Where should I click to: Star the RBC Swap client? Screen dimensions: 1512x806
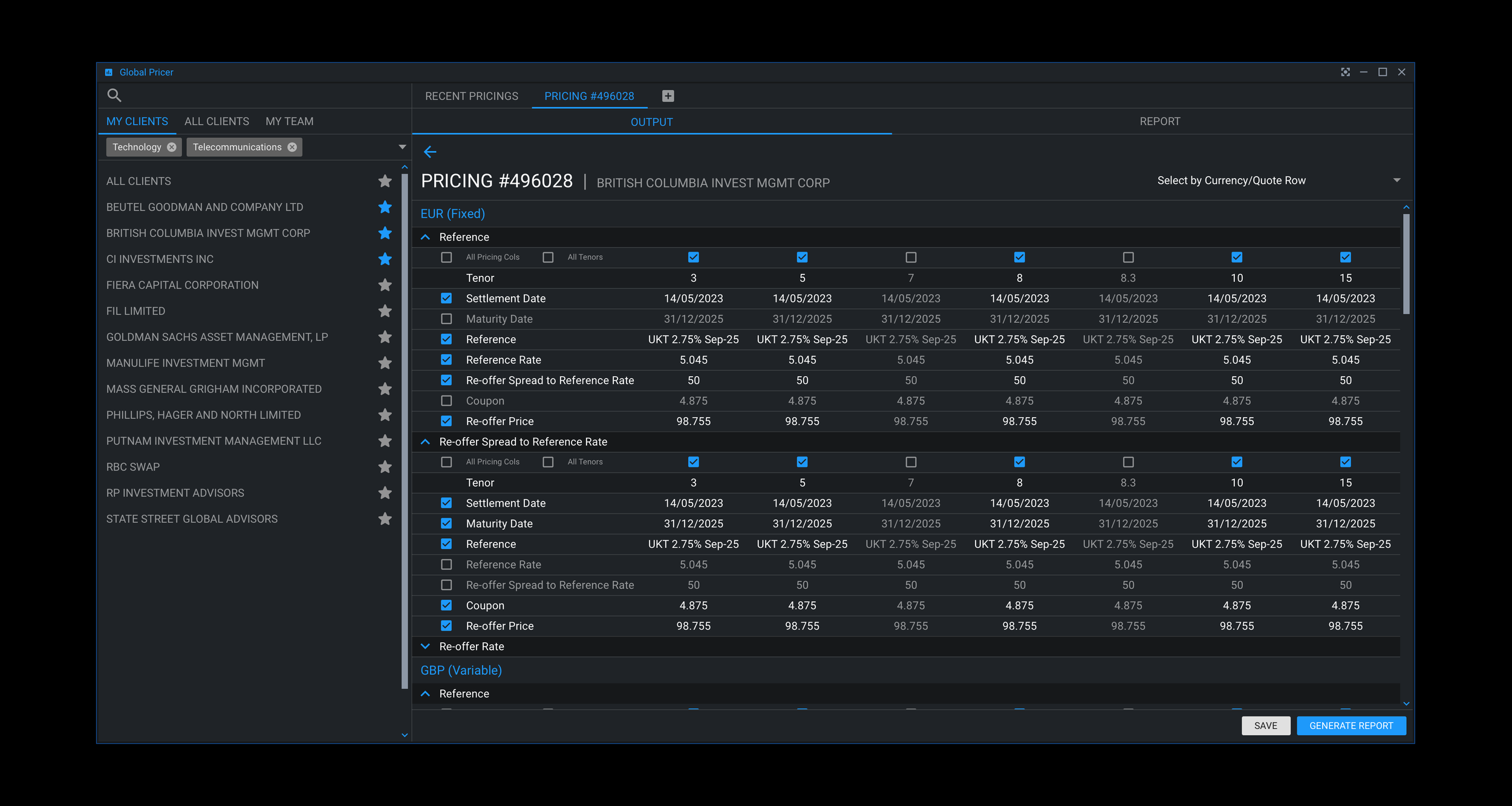point(385,467)
